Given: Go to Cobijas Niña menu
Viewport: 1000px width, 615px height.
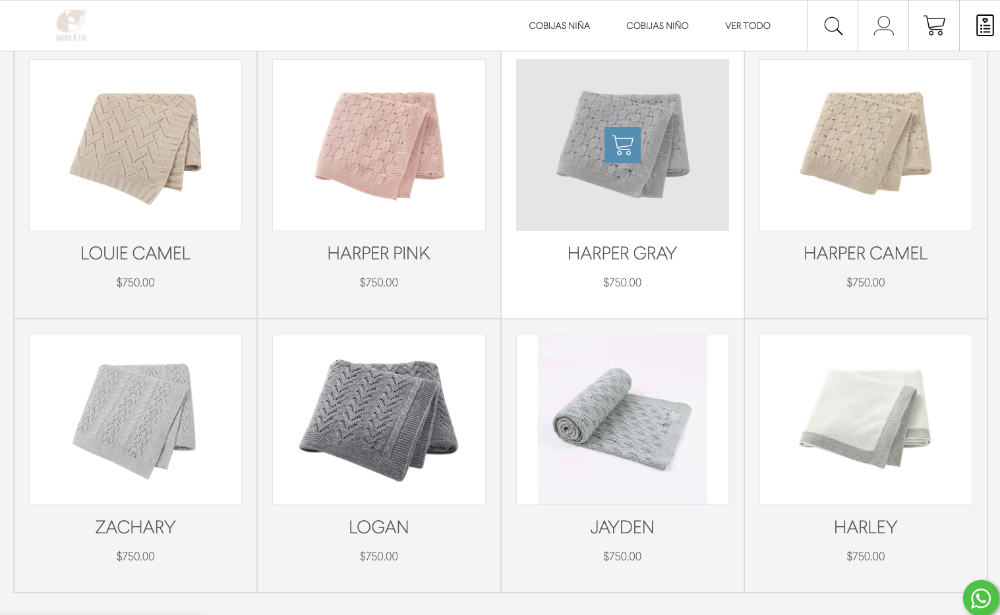Looking at the screenshot, I should pyautogui.click(x=559, y=26).
